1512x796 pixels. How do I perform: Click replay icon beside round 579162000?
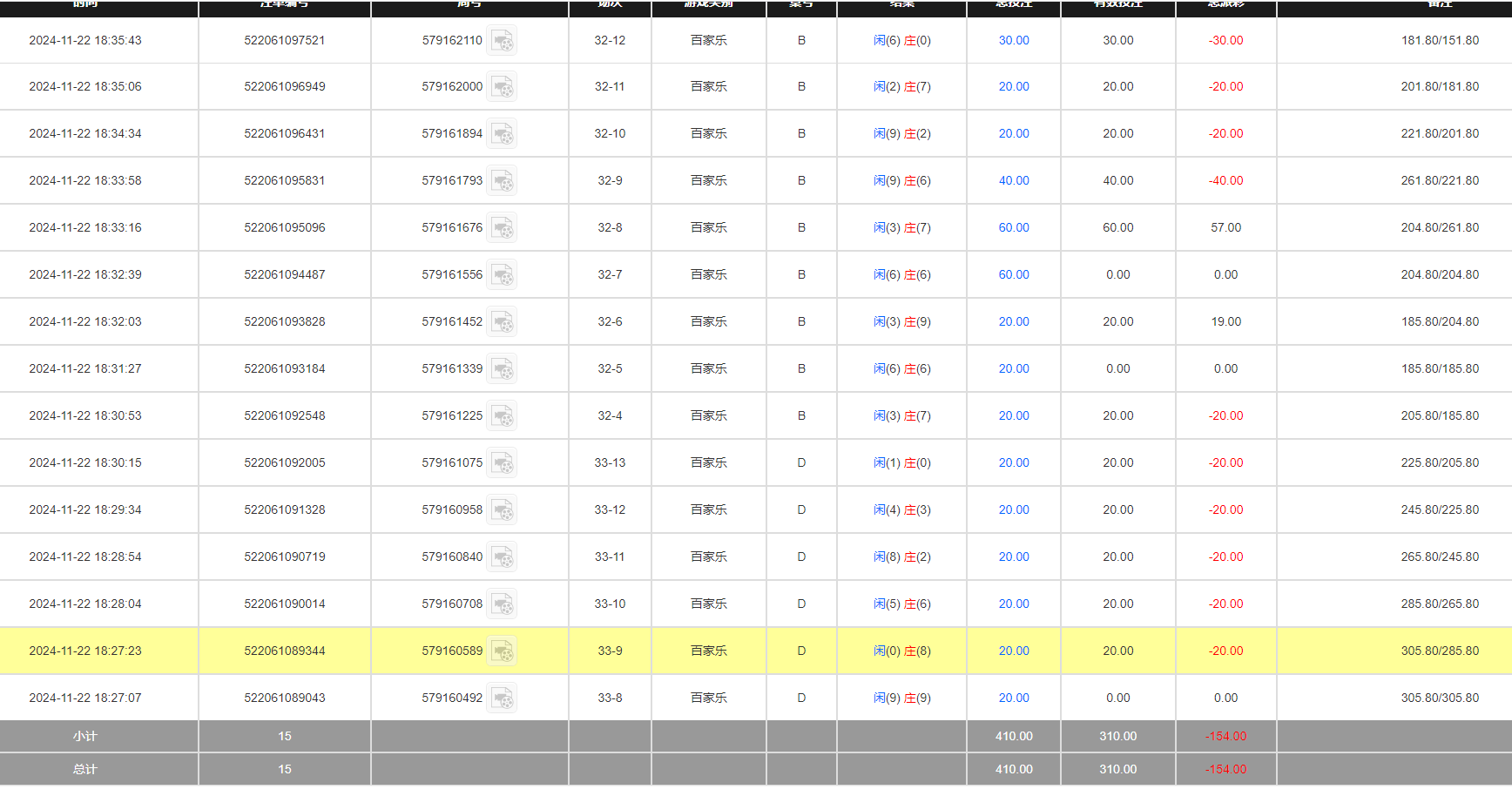tap(502, 87)
